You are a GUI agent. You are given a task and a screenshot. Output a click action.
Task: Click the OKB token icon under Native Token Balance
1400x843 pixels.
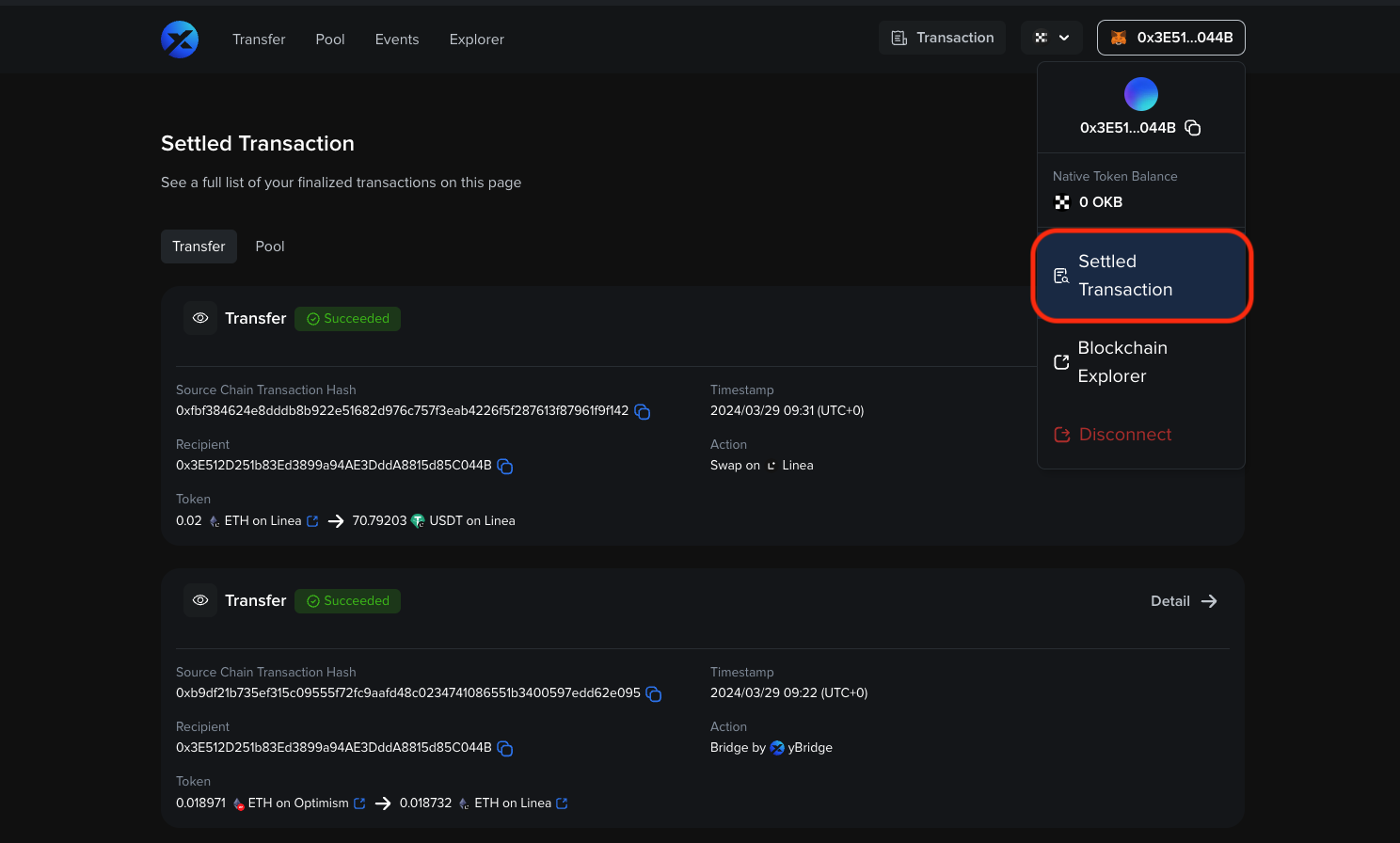pos(1062,201)
